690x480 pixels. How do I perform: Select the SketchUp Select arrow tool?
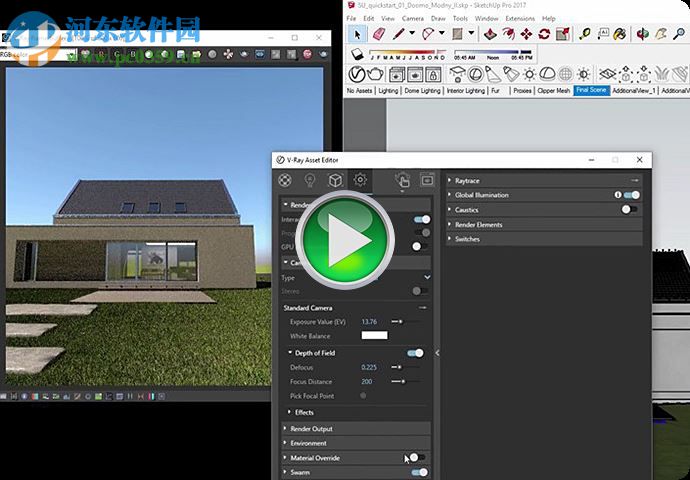357,34
